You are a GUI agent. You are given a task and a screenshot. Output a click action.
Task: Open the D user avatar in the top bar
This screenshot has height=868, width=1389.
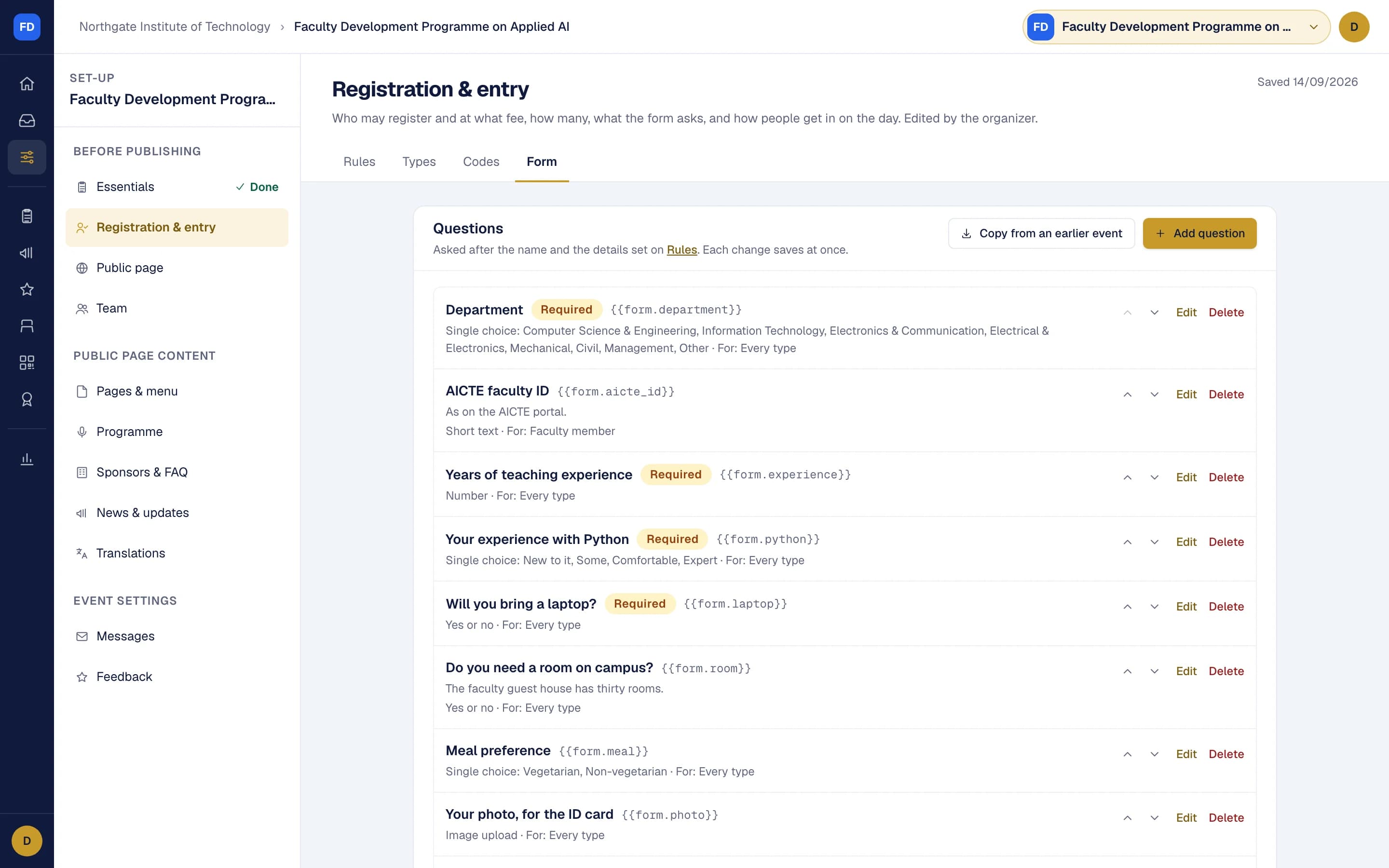[1354, 27]
